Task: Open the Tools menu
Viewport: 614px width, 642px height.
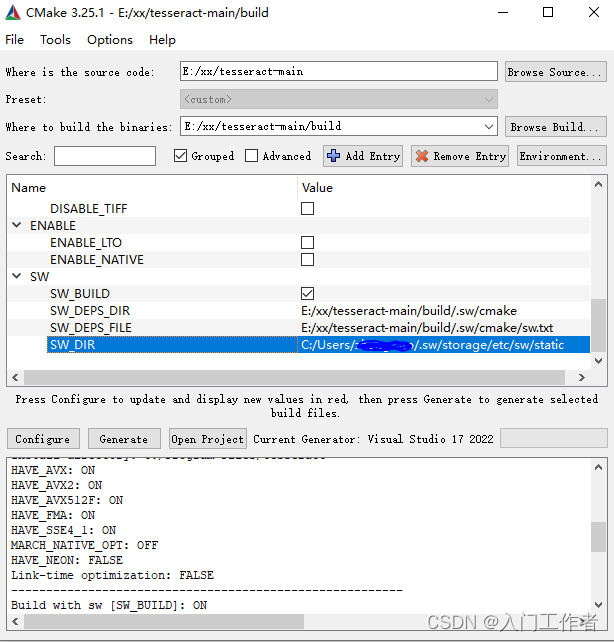Action: [55, 40]
